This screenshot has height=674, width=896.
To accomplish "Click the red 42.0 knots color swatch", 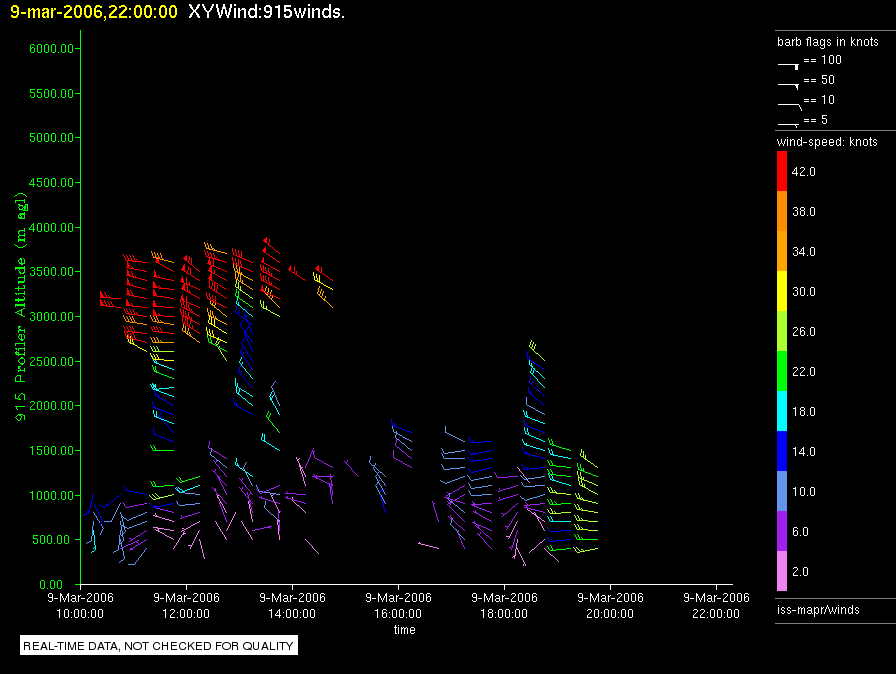I will [783, 172].
